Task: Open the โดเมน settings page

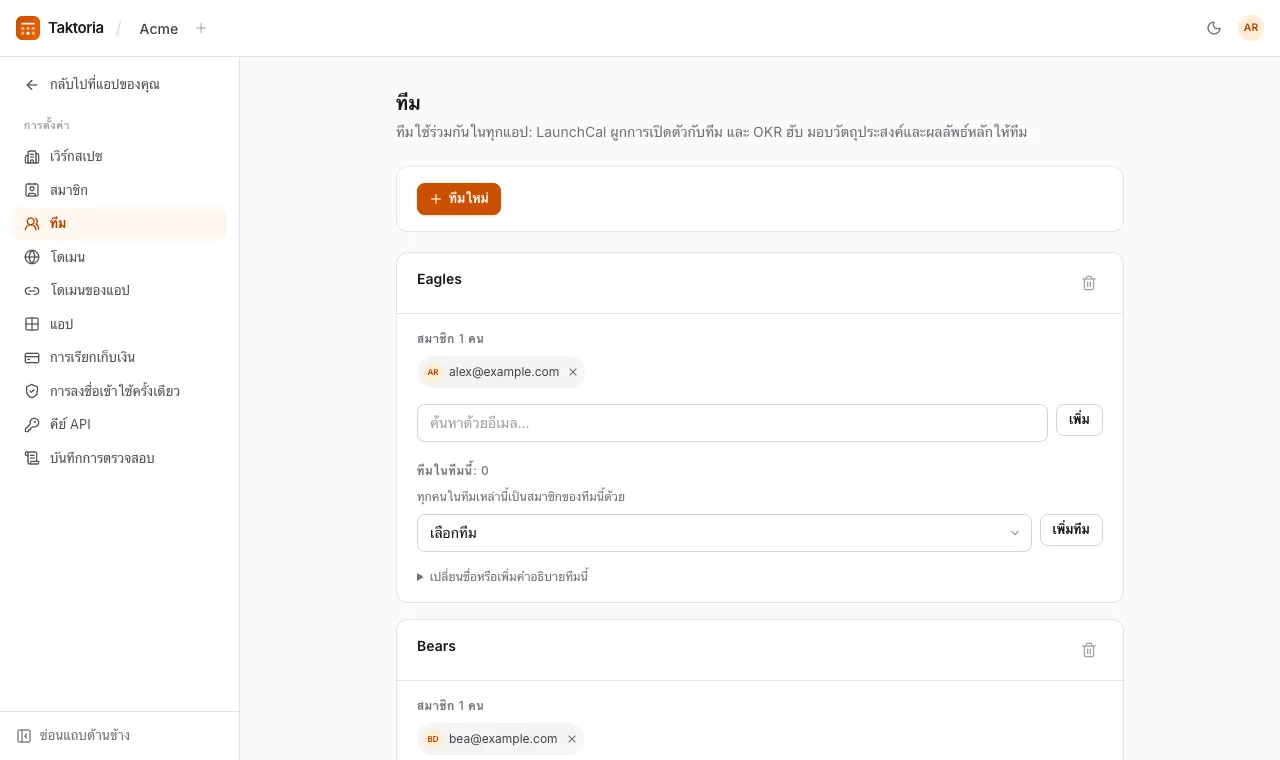Action: click(120, 257)
